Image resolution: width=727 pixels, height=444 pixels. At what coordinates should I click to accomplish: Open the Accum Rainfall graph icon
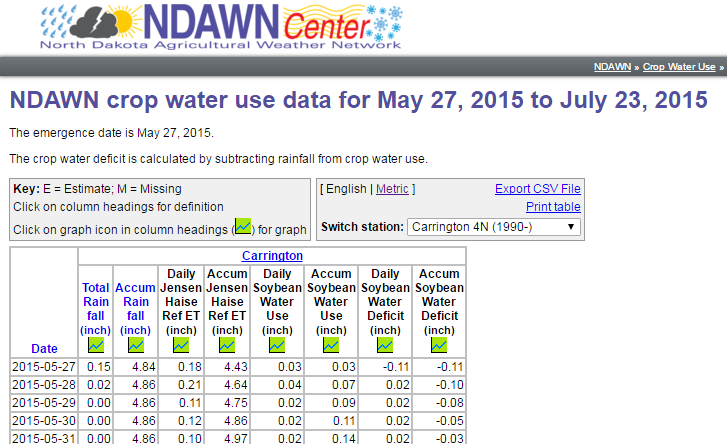(136, 345)
